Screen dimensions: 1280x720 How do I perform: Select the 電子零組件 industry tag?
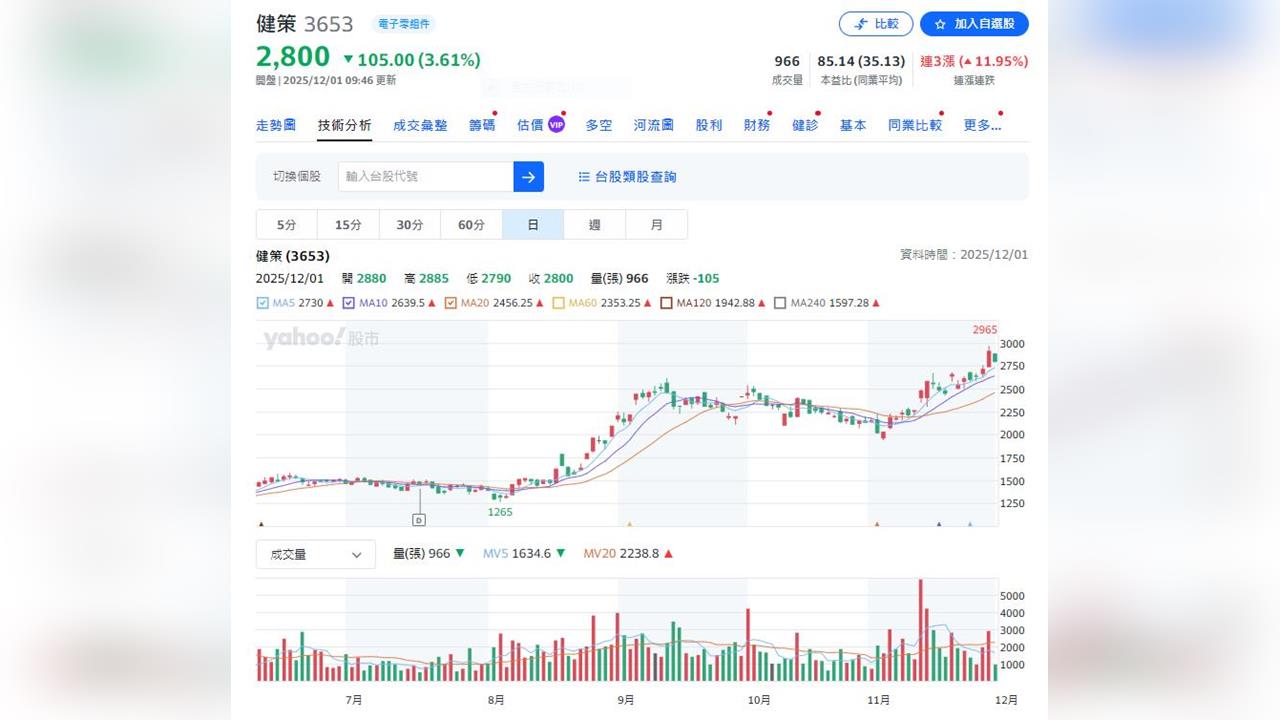tap(403, 24)
